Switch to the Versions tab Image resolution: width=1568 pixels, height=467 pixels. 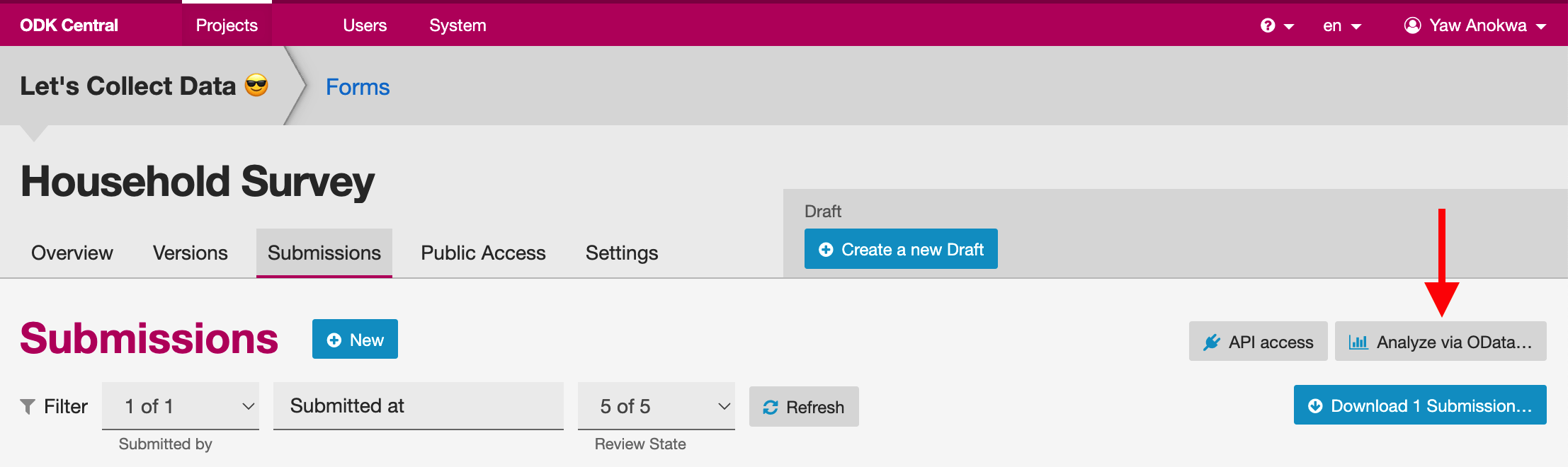[x=191, y=253]
